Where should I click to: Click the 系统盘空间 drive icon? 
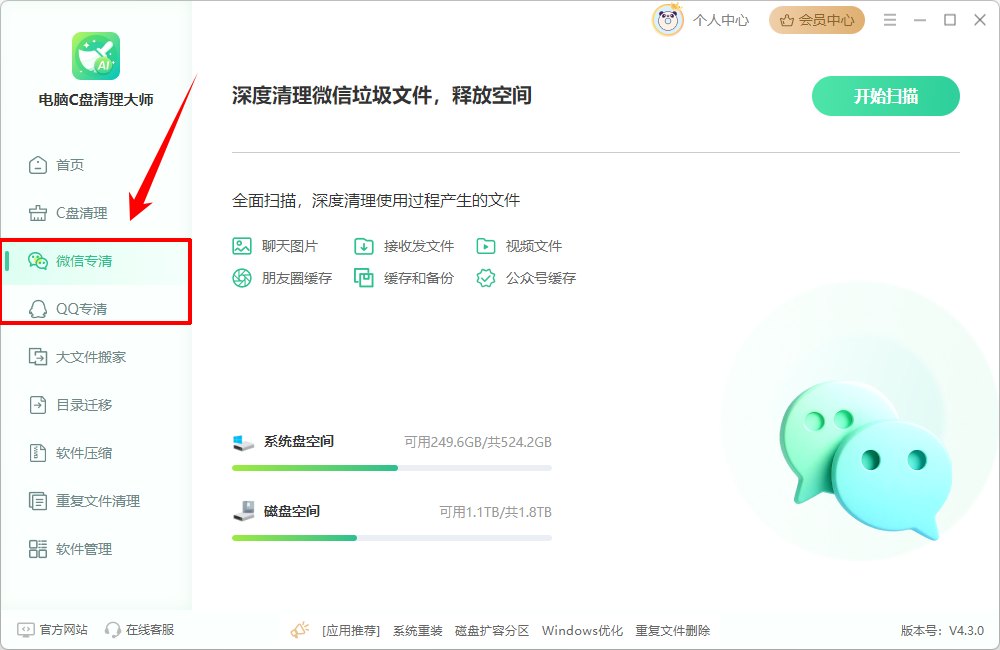pos(243,442)
